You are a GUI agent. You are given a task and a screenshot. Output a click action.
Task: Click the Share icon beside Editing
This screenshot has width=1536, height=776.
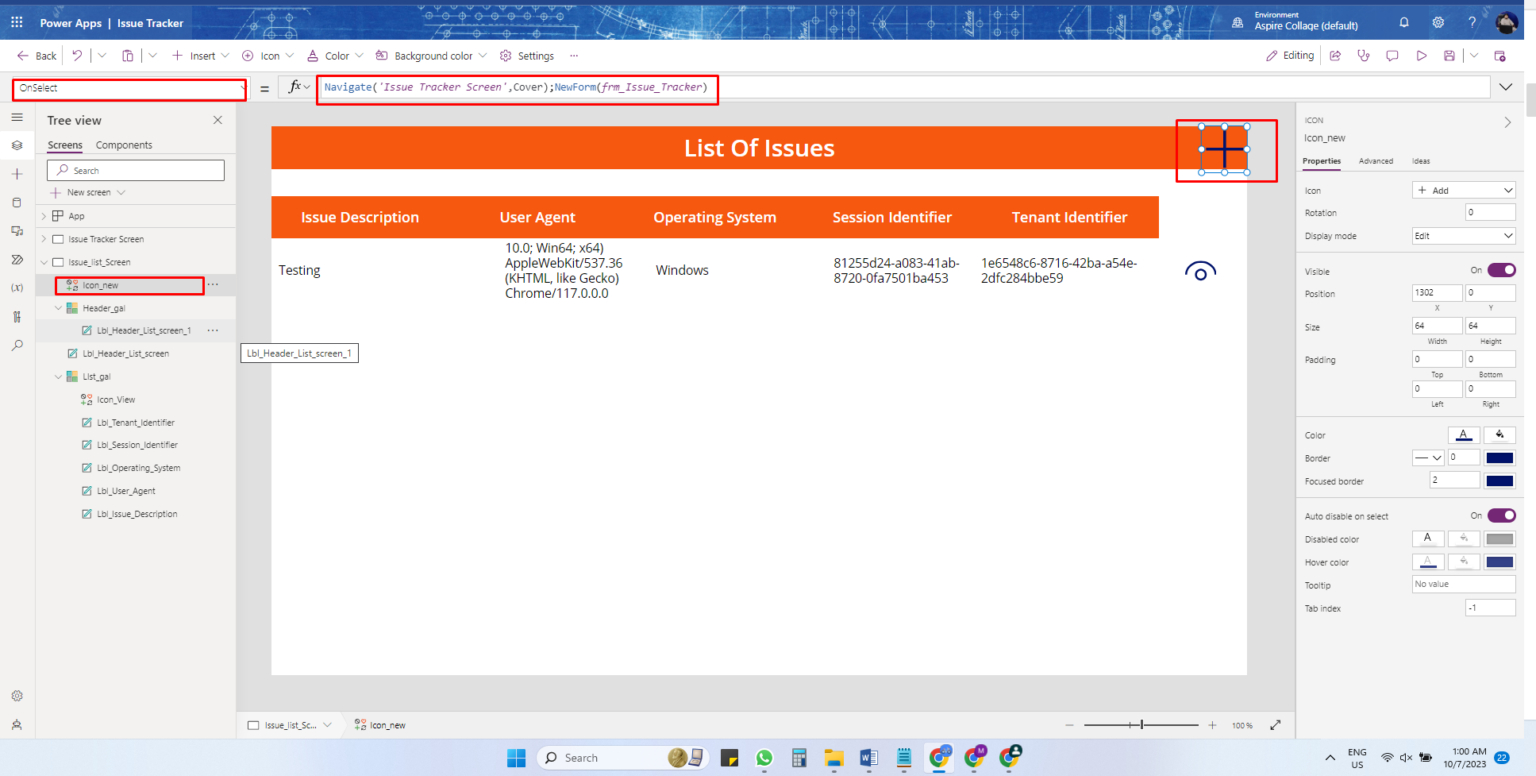point(1334,56)
